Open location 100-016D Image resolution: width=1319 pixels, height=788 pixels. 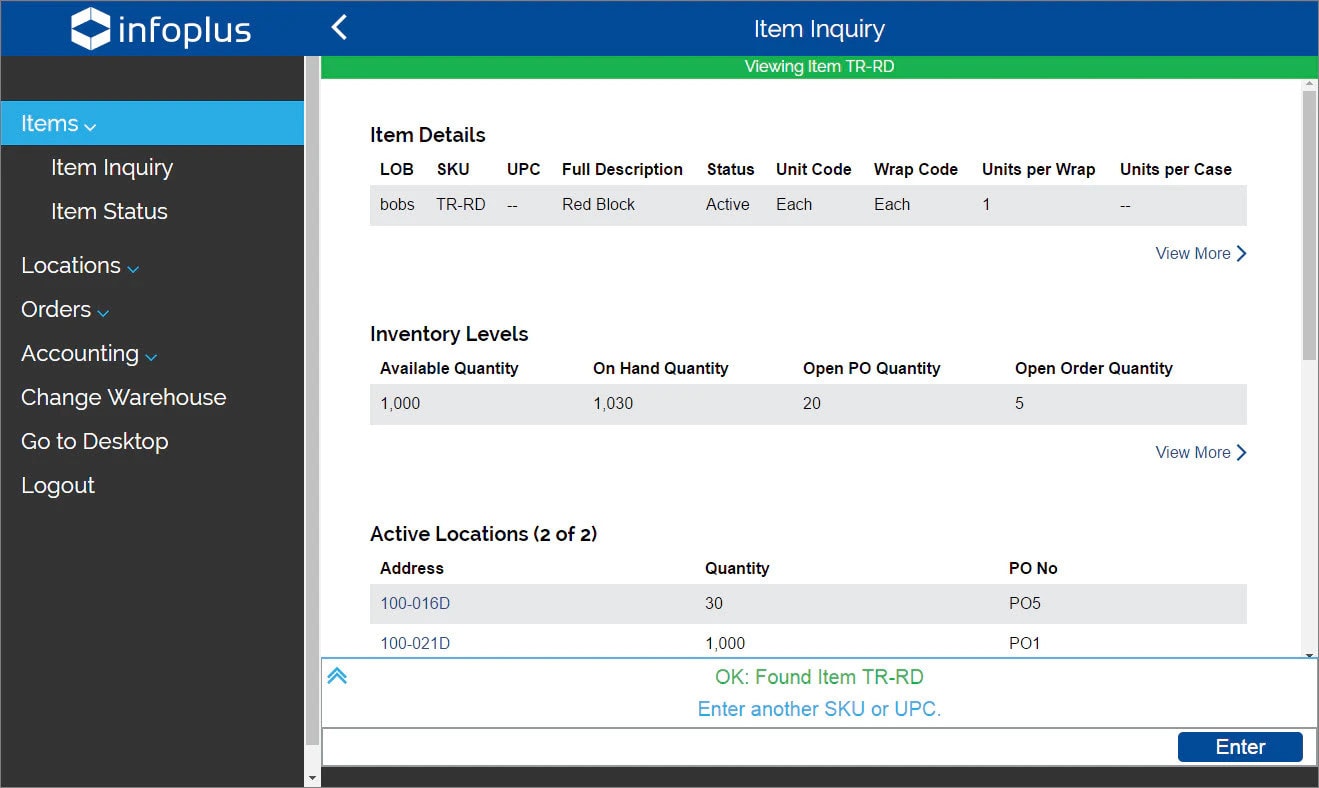(x=414, y=603)
